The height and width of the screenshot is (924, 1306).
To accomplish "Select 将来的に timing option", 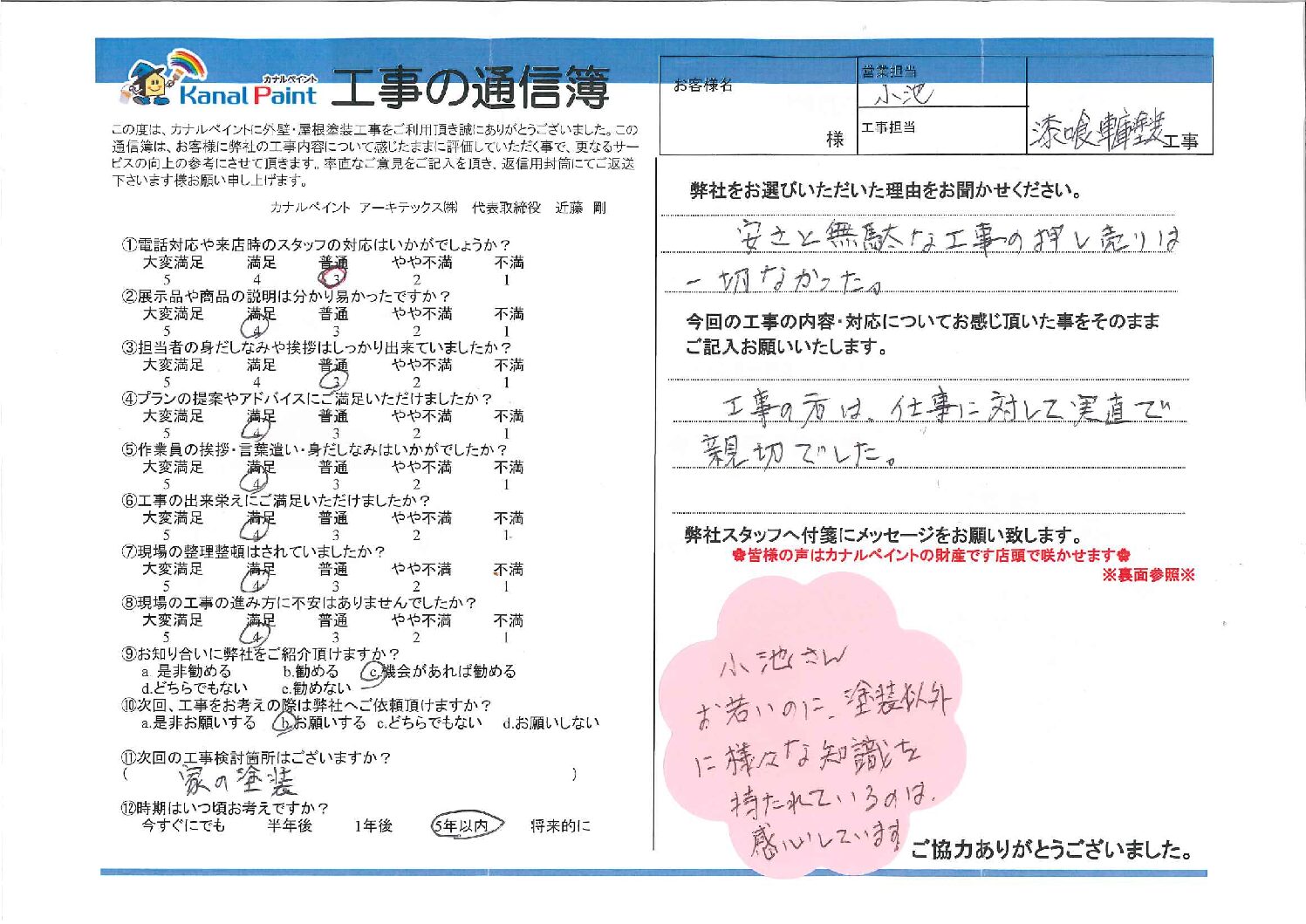I will pos(560,825).
